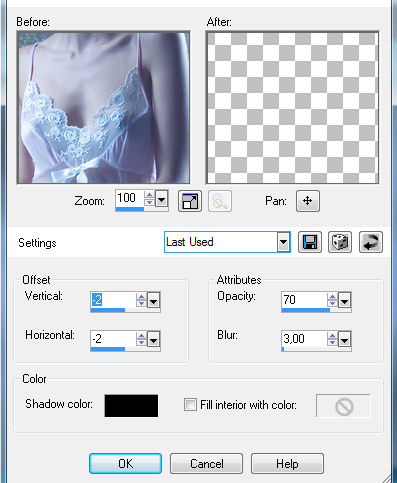This screenshot has width=397, height=483.
Task: Pick the black Shadow color swatch
Action: click(x=131, y=406)
